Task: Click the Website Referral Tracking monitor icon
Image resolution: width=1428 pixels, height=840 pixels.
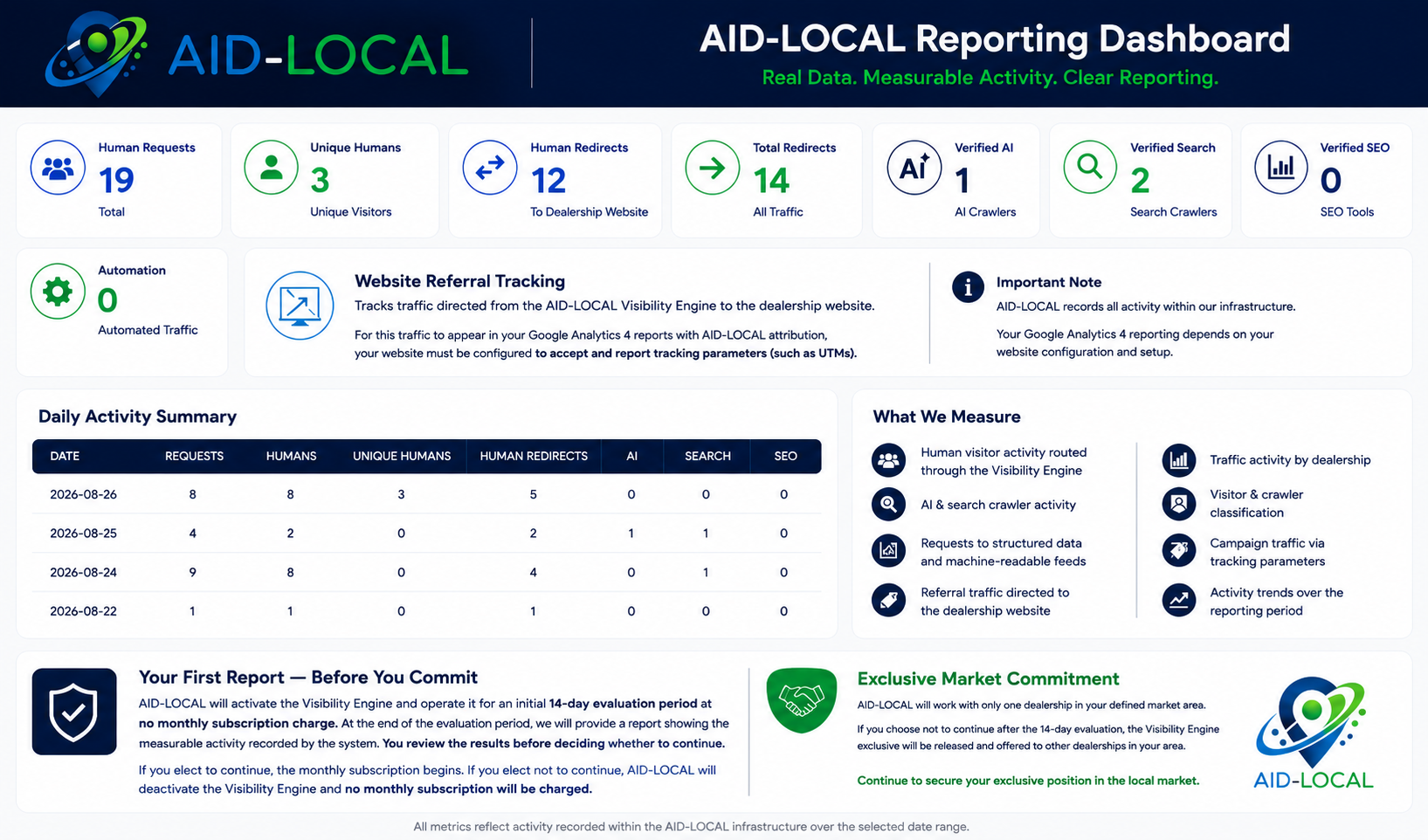Action: pos(300,306)
